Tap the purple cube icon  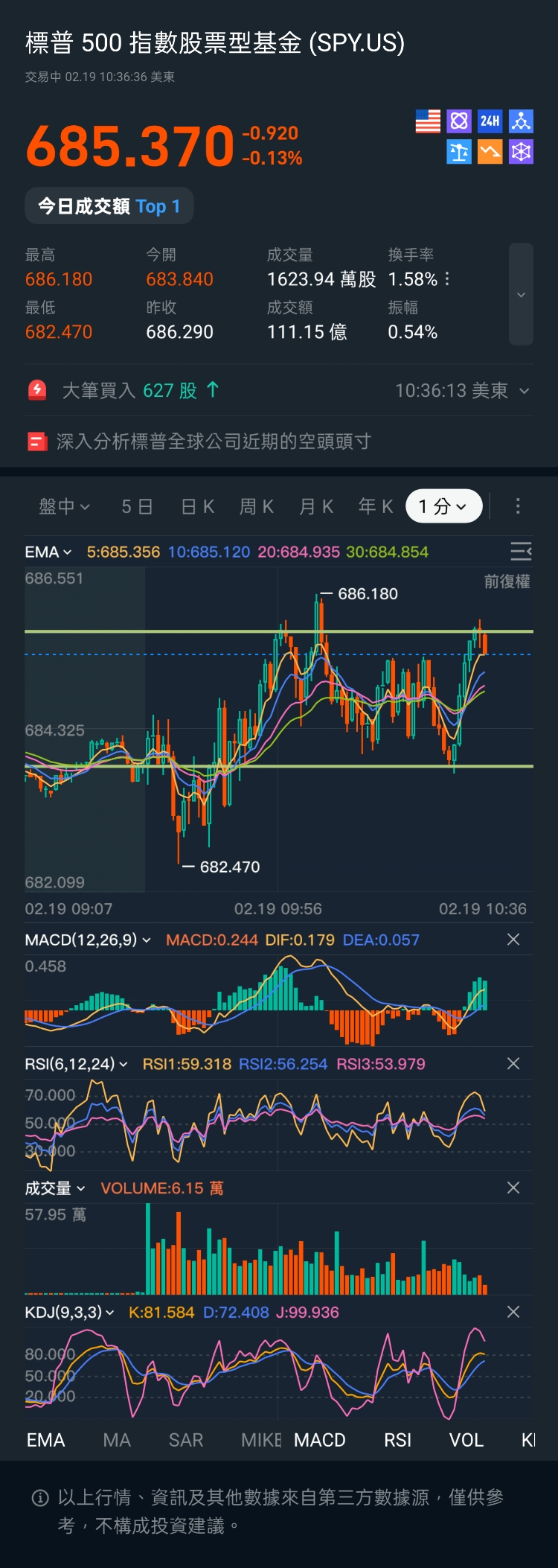pyautogui.click(x=521, y=152)
